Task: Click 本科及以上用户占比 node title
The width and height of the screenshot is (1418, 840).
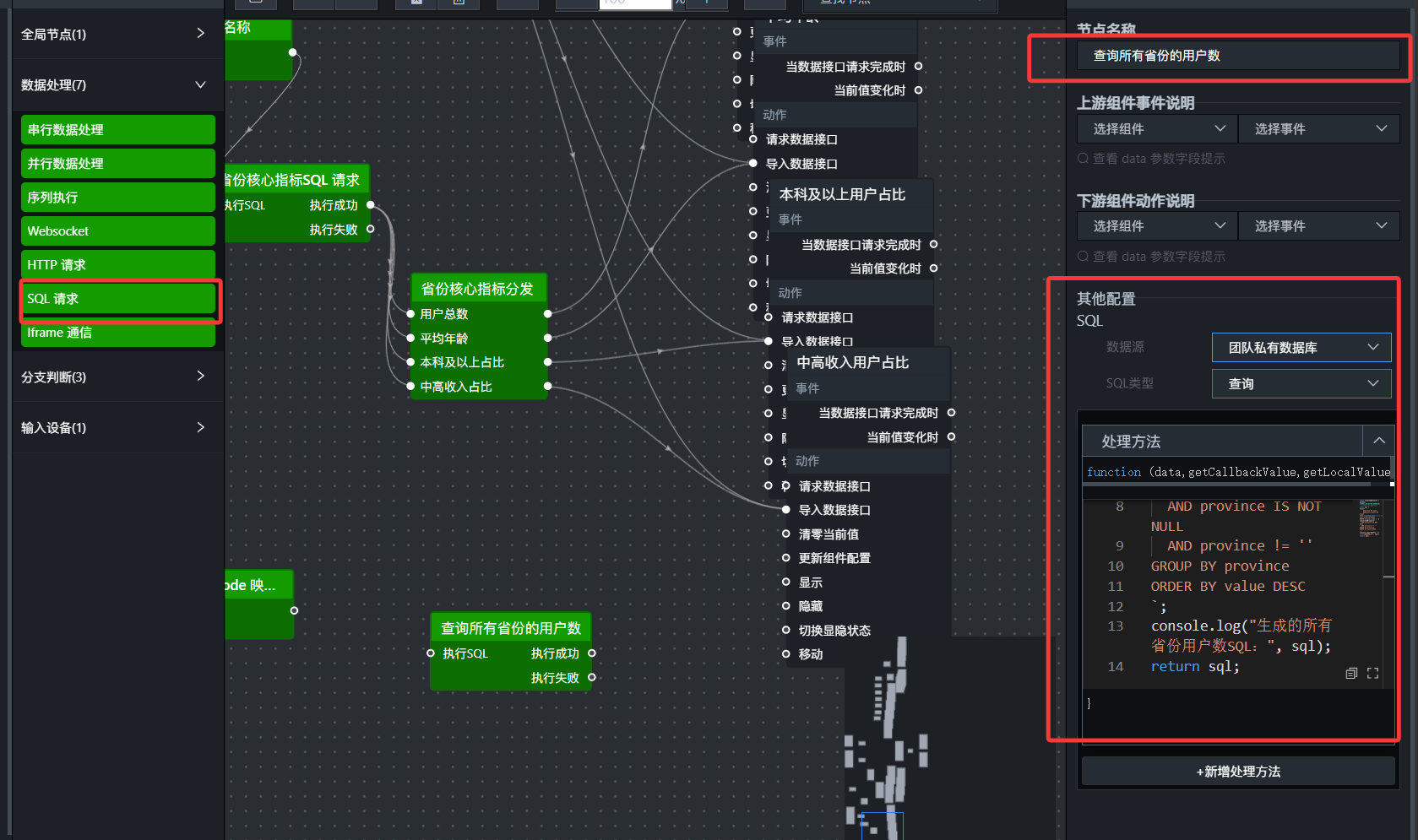Action: pyautogui.click(x=842, y=194)
